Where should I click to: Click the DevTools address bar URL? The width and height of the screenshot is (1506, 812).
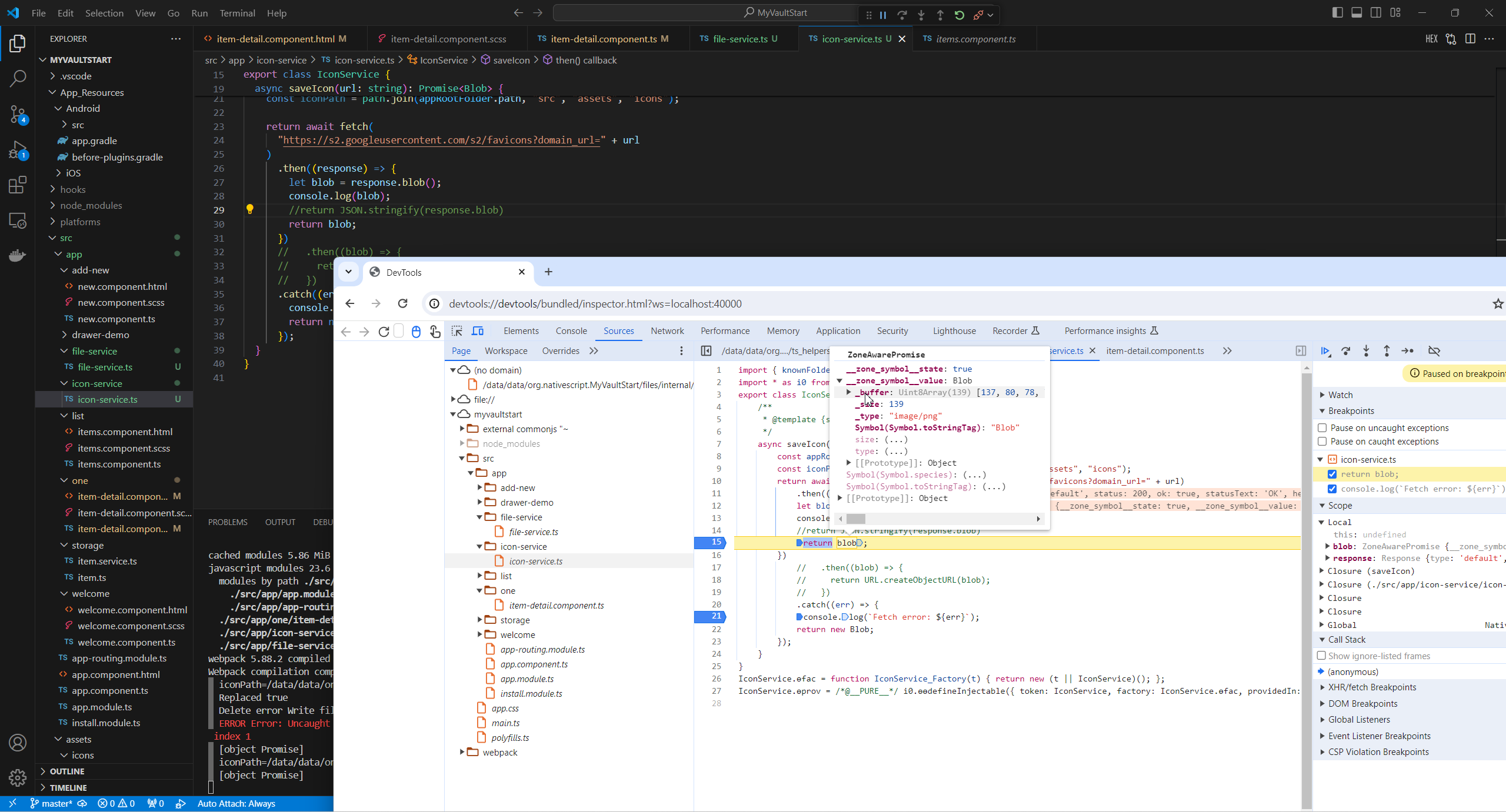click(x=595, y=304)
